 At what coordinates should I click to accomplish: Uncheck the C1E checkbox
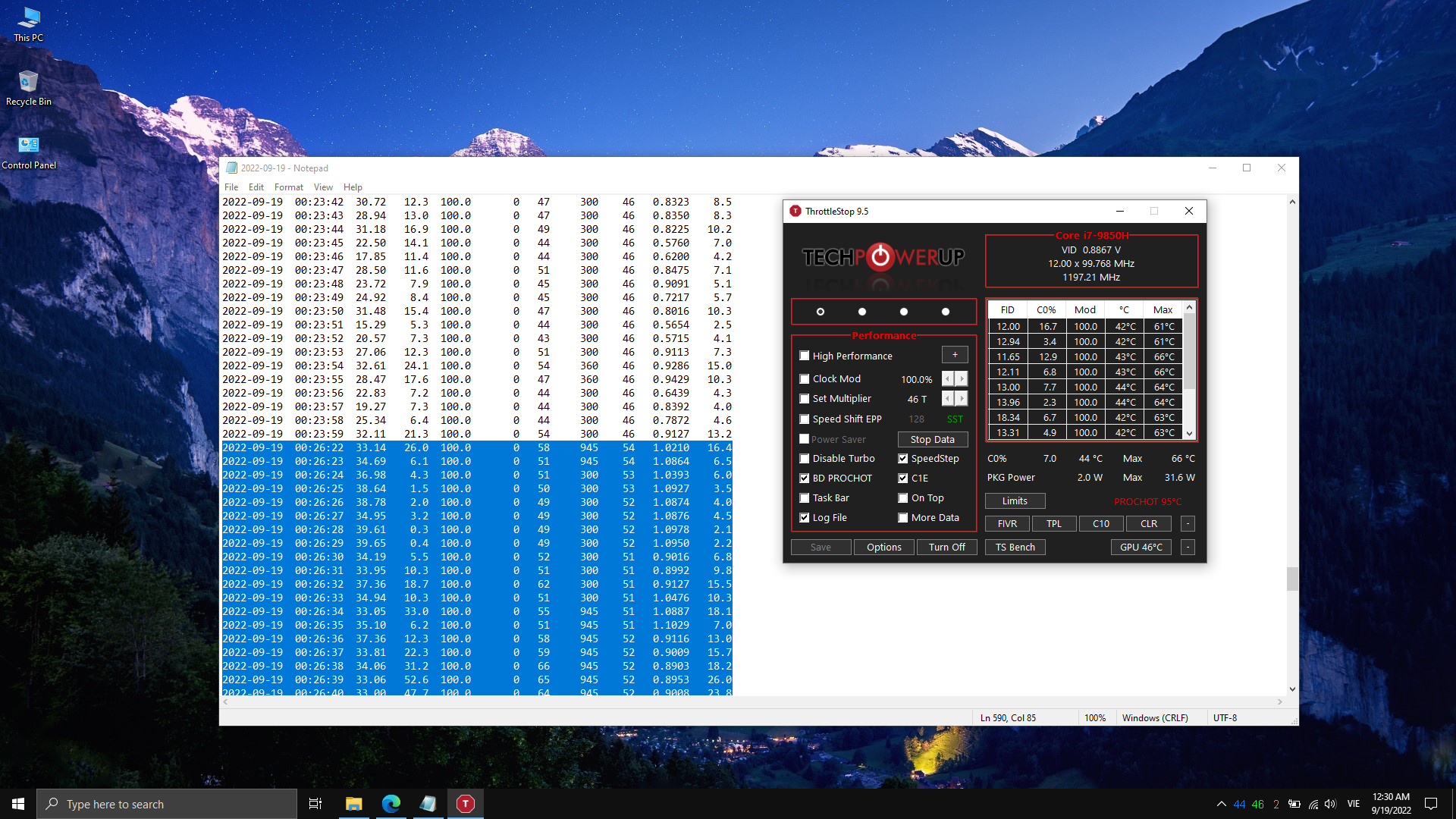coord(903,479)
